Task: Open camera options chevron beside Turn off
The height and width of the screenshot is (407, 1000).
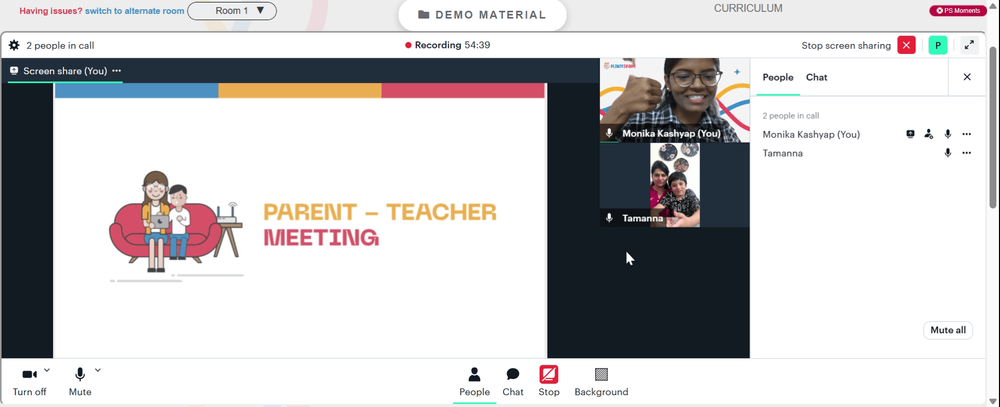Action: [47, 370]
